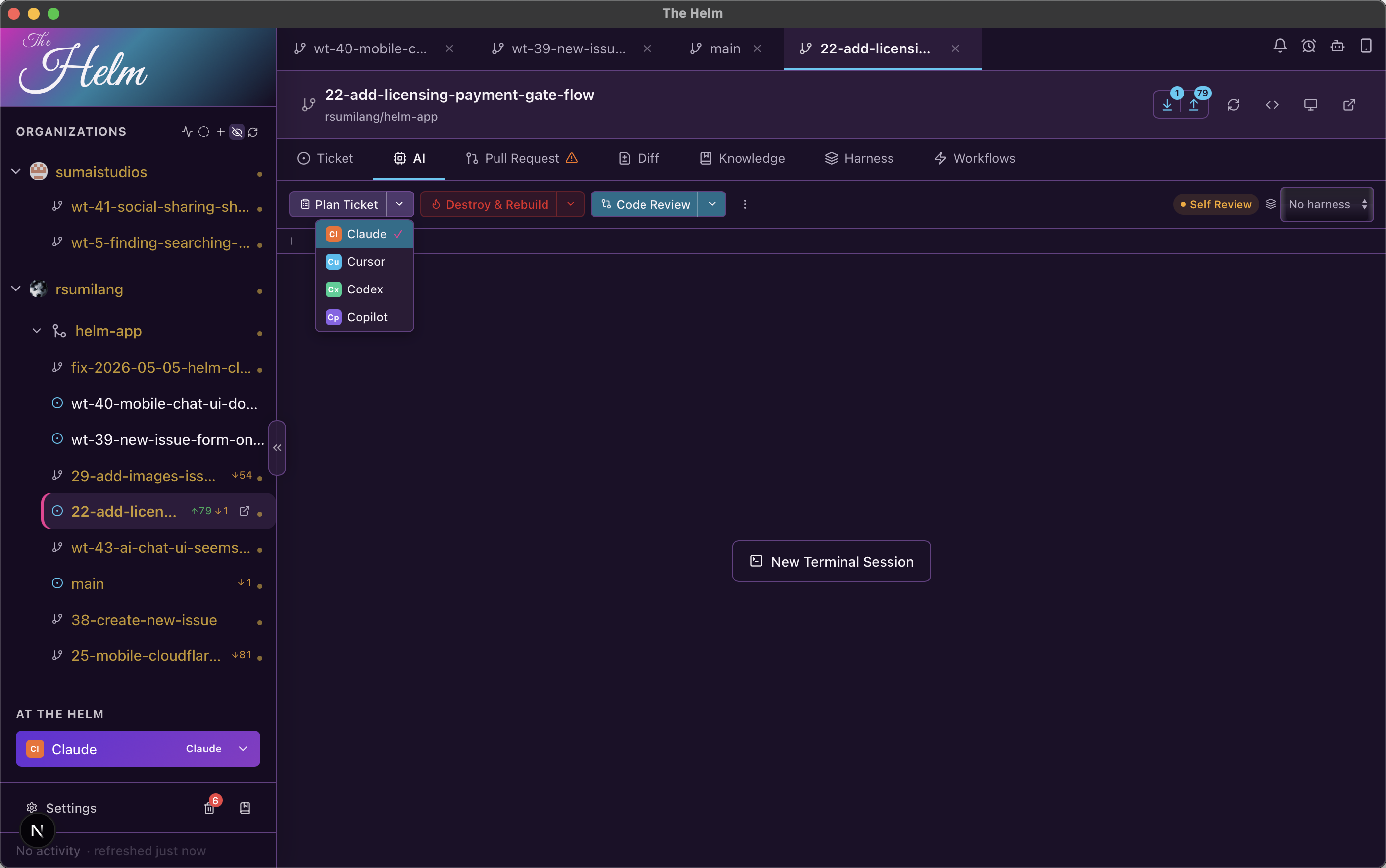1386x868 pixels.
Task: Click the Destroy & Rebuild button
Action: tap(489, 204)
